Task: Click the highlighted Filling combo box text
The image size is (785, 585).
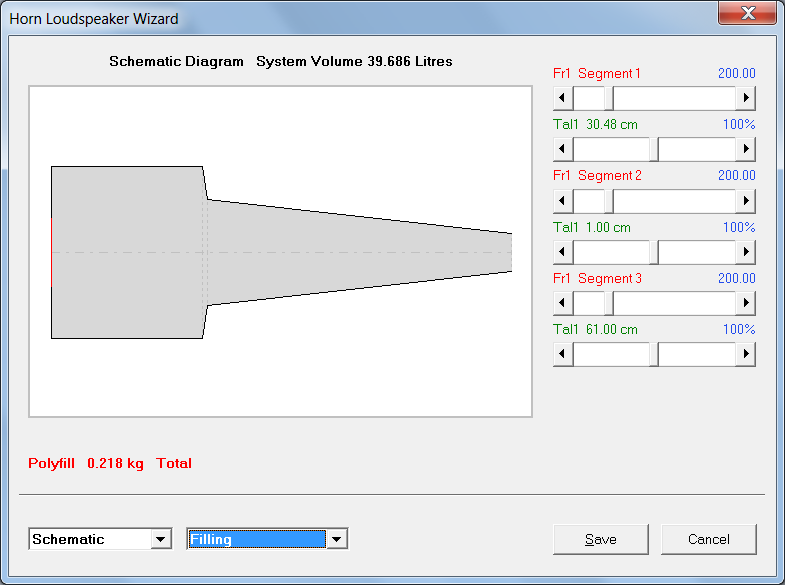Action: point(257,539)
